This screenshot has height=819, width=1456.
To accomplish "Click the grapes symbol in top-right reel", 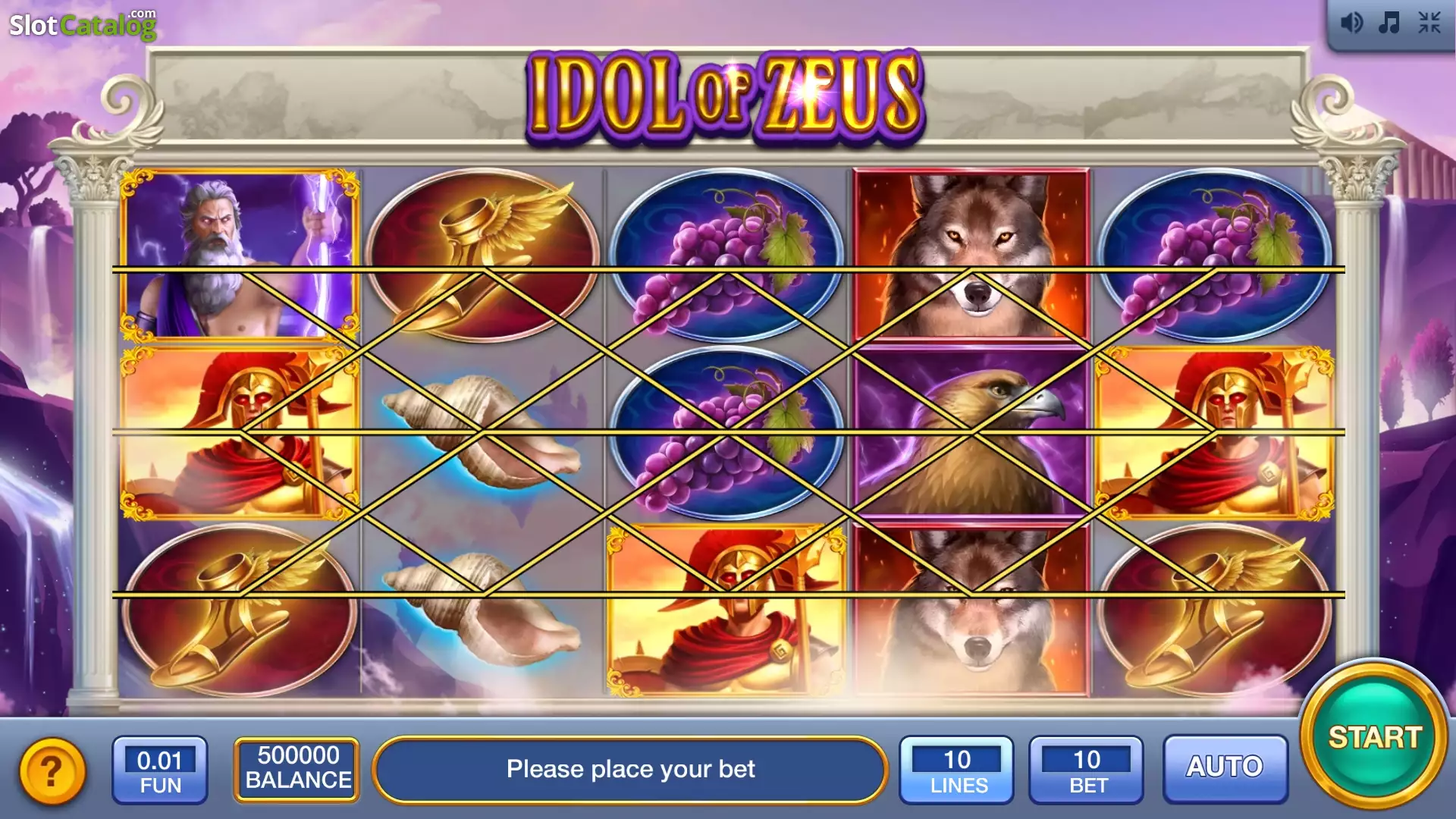I will tap(1215, 255).
